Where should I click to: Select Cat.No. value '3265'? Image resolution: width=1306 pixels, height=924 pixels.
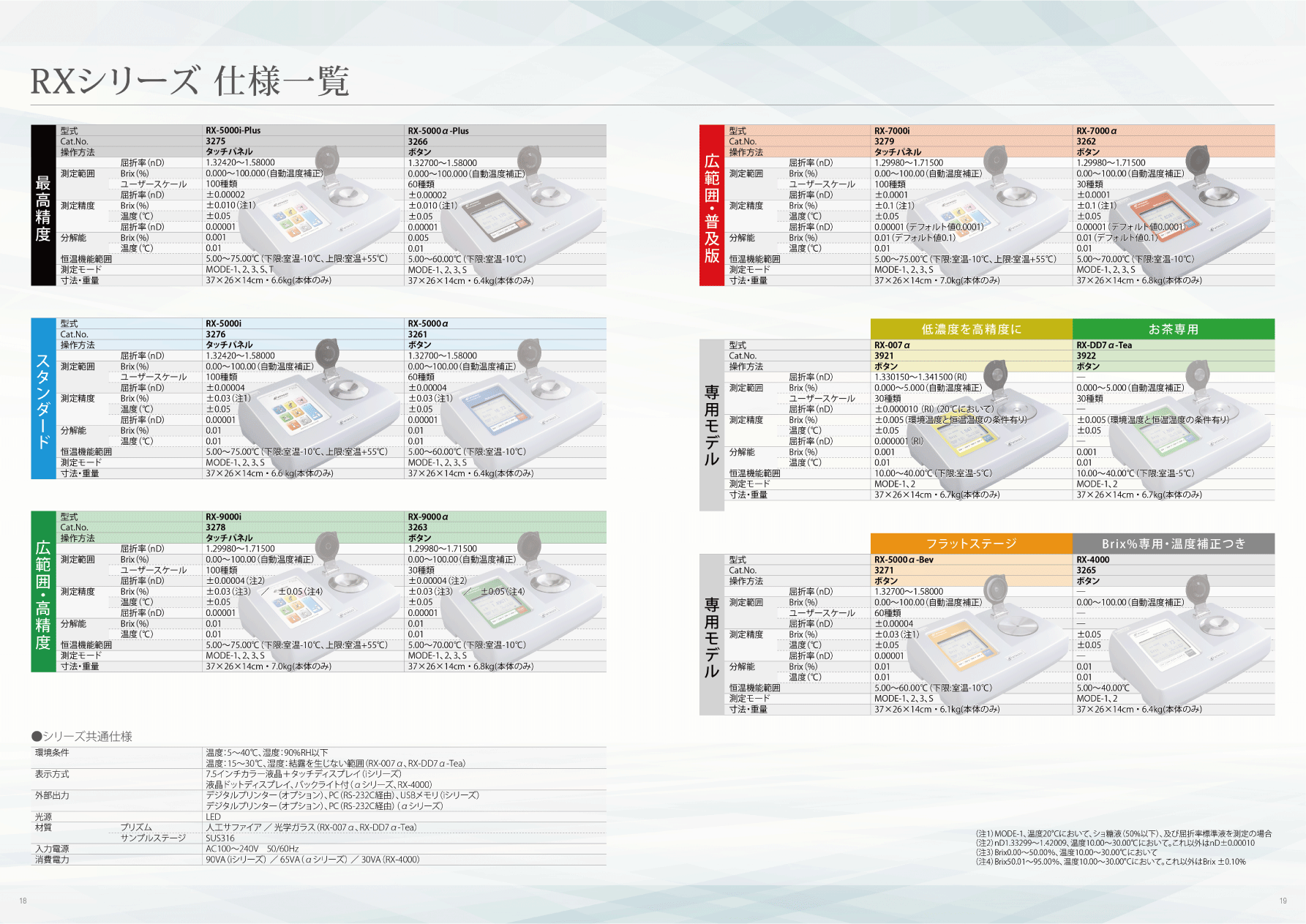click(x=1087, y=570)
